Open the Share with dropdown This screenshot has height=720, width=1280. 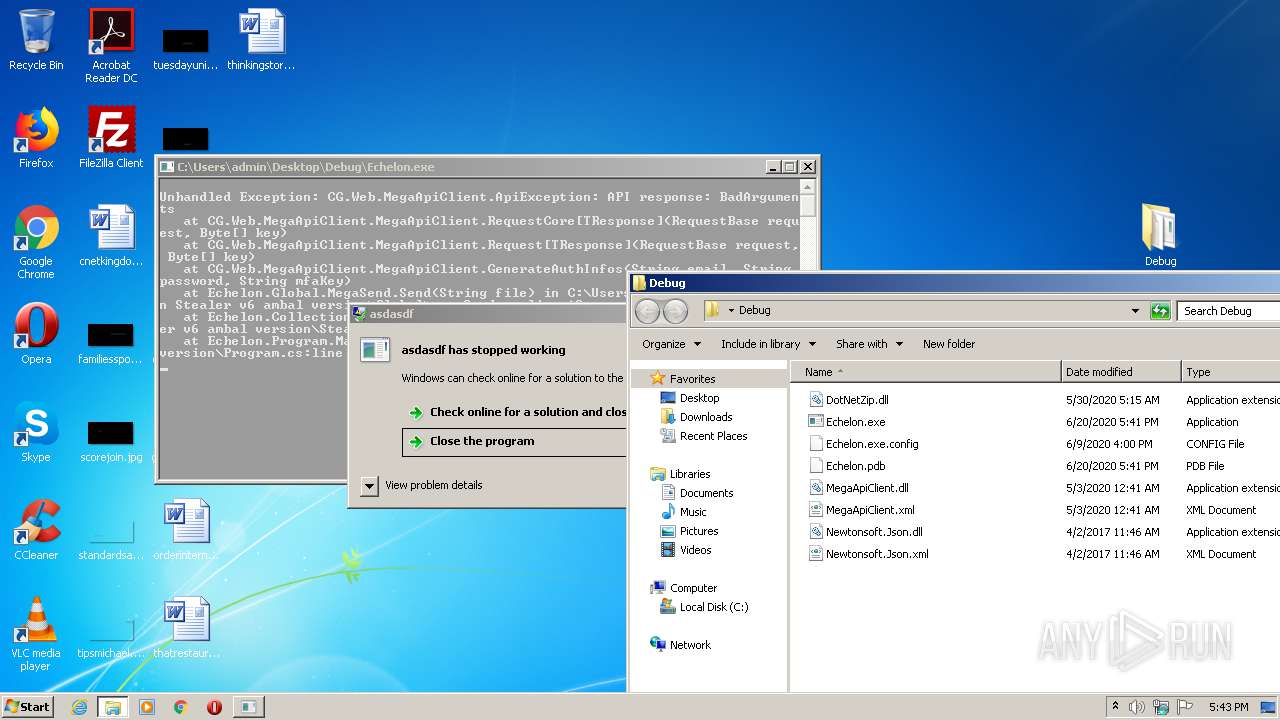[x=869, y=344]
